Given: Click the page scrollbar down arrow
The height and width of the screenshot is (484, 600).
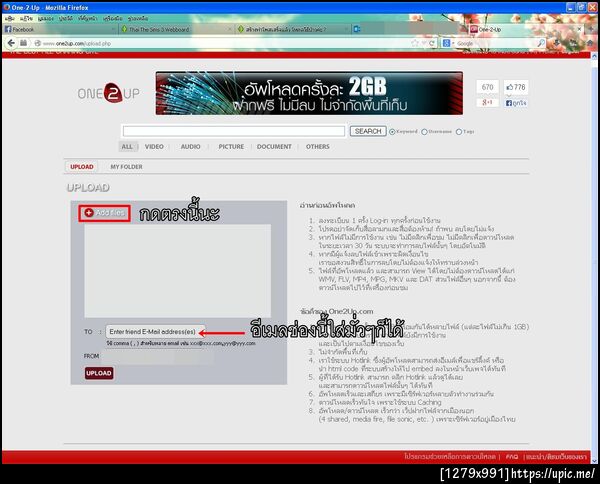Looking at the screenshot, I should tap(595, 461).
